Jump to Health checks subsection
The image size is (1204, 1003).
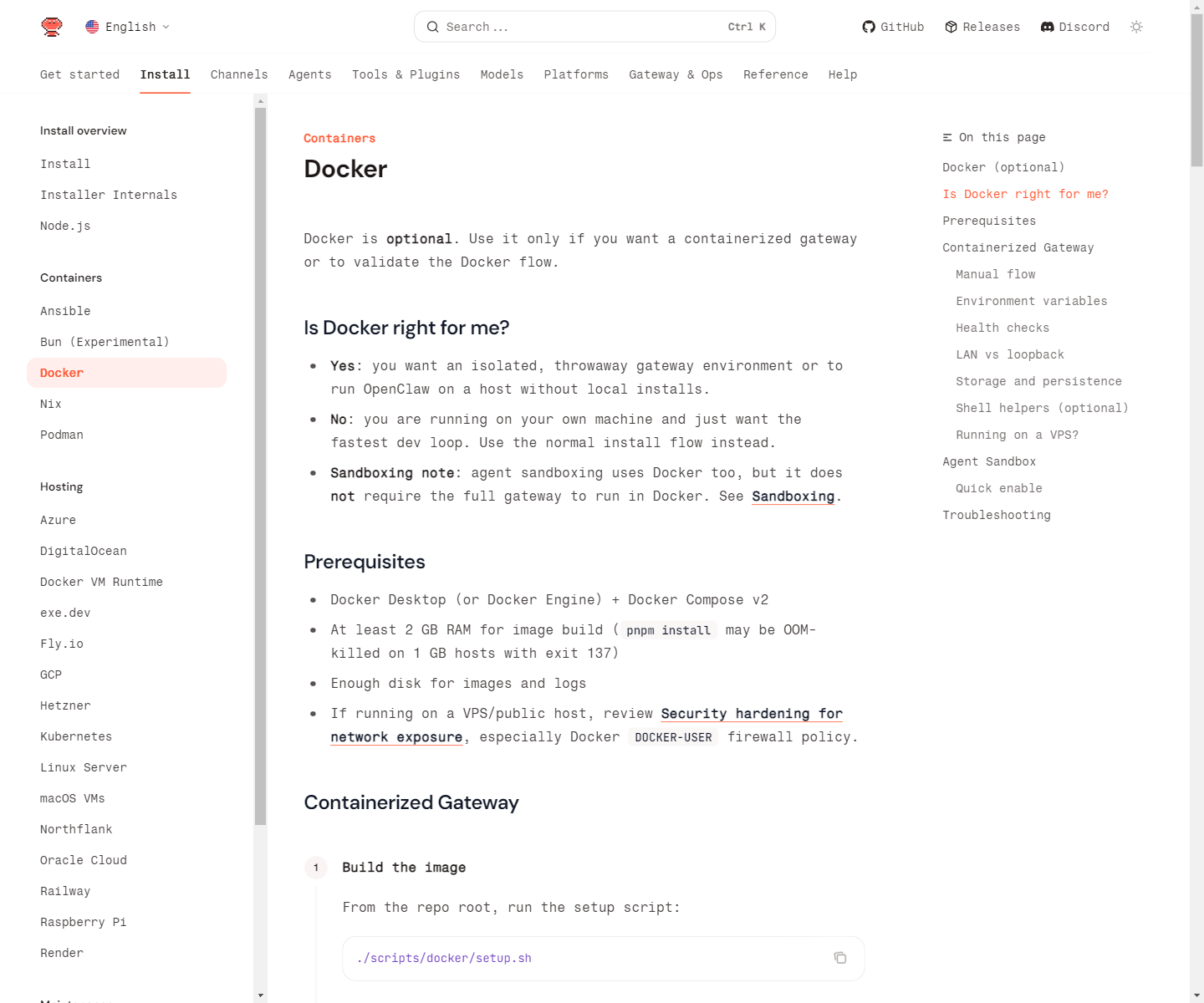click(1002, 328)
